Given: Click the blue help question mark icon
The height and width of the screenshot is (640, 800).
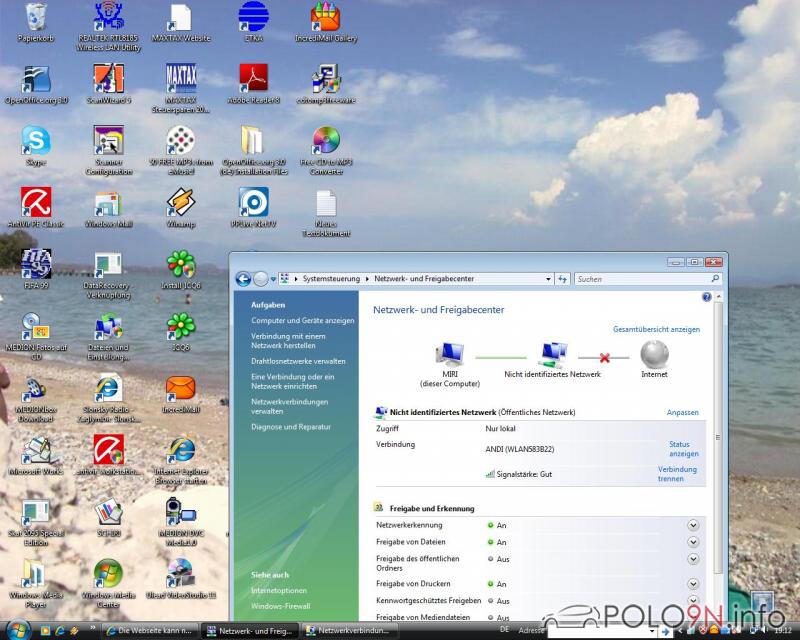Looking at the screenshot, I should click(x=706, y=297).
